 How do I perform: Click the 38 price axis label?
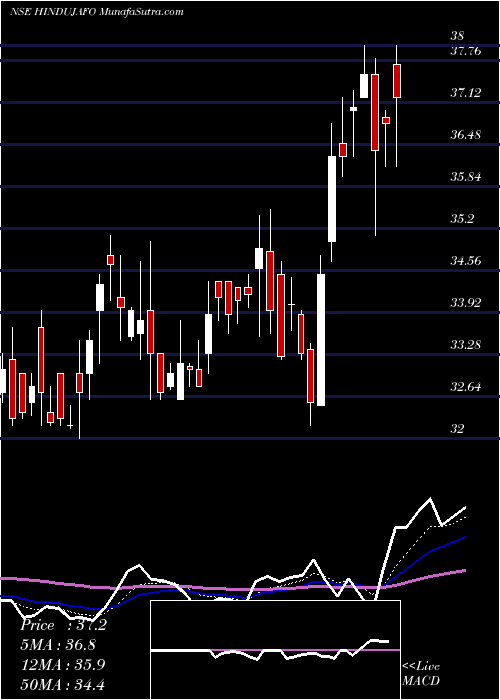(x=458, y=36)
